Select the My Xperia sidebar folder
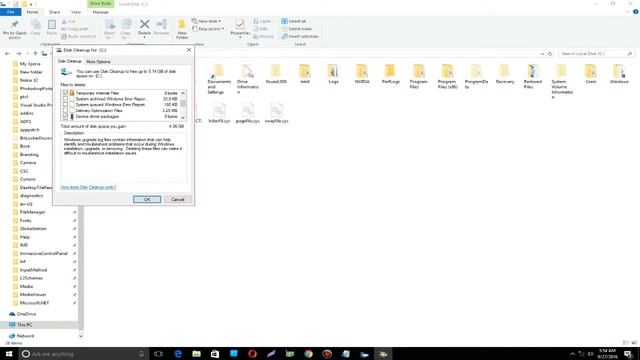Screen dimensions: 640x360 pyautogui.click(x=30, y=64)
